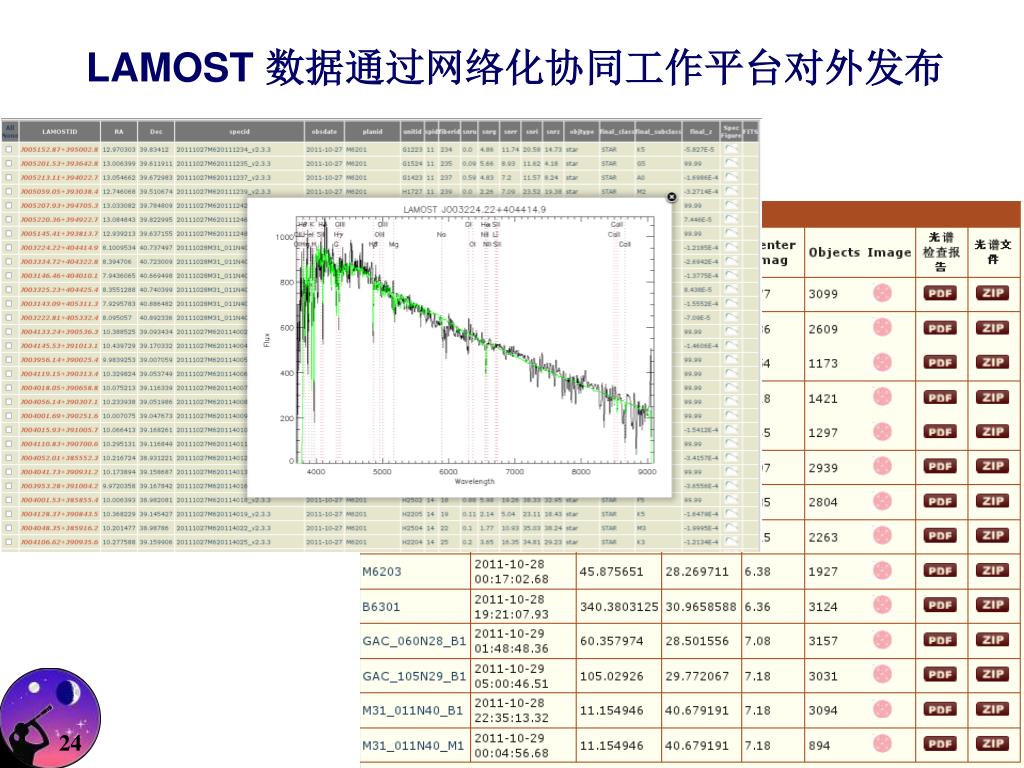Check the box for J005201.53+393642.8
The image size is (1024, 768).
click(8, 163)
